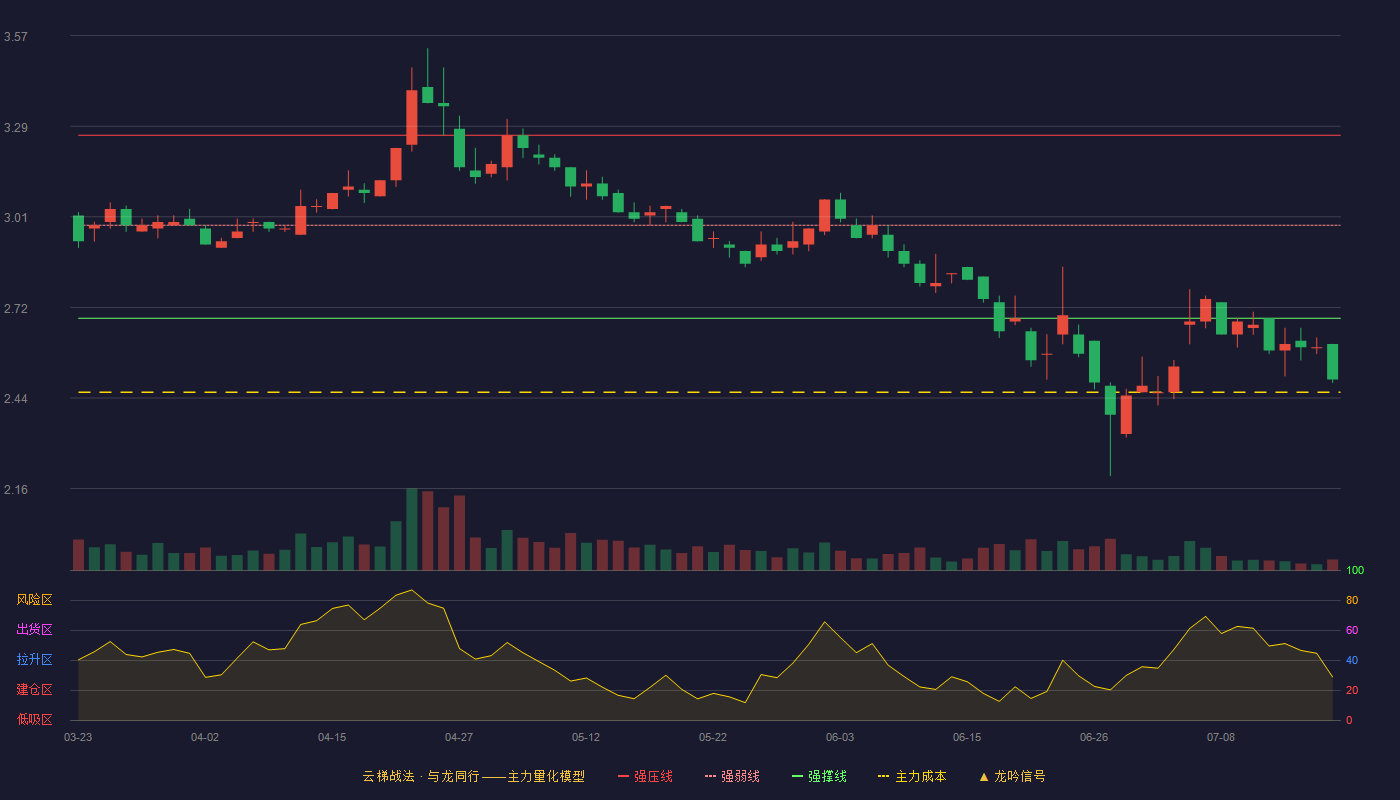Screen dimensions: 1400x800
Task: Click the green candle with the longest lower wick
Action: pos(1110,430)
